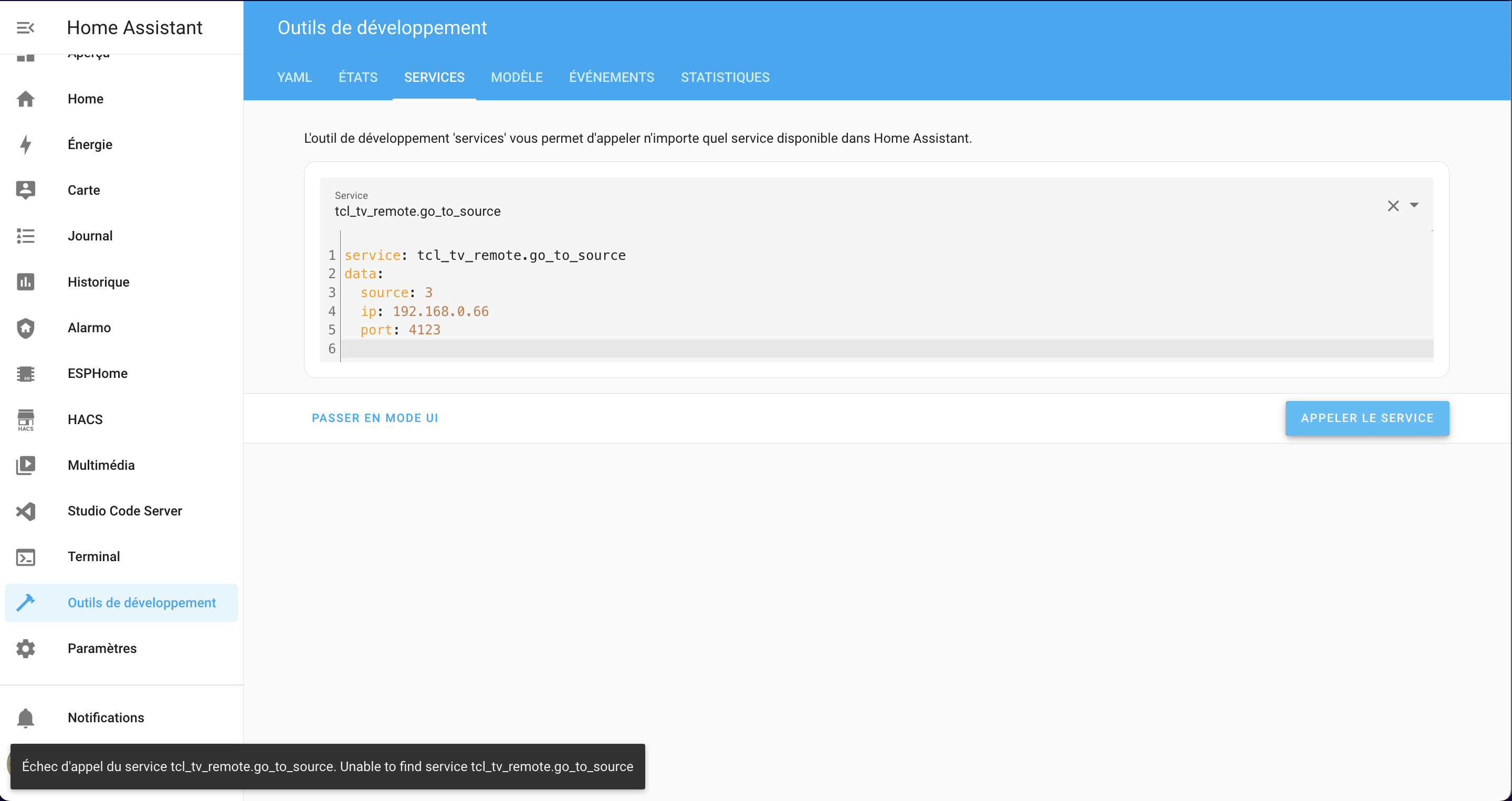Screen dimensions: 1512x801
Task: Open Notifications via the bell icon
Action: (25, 717)
